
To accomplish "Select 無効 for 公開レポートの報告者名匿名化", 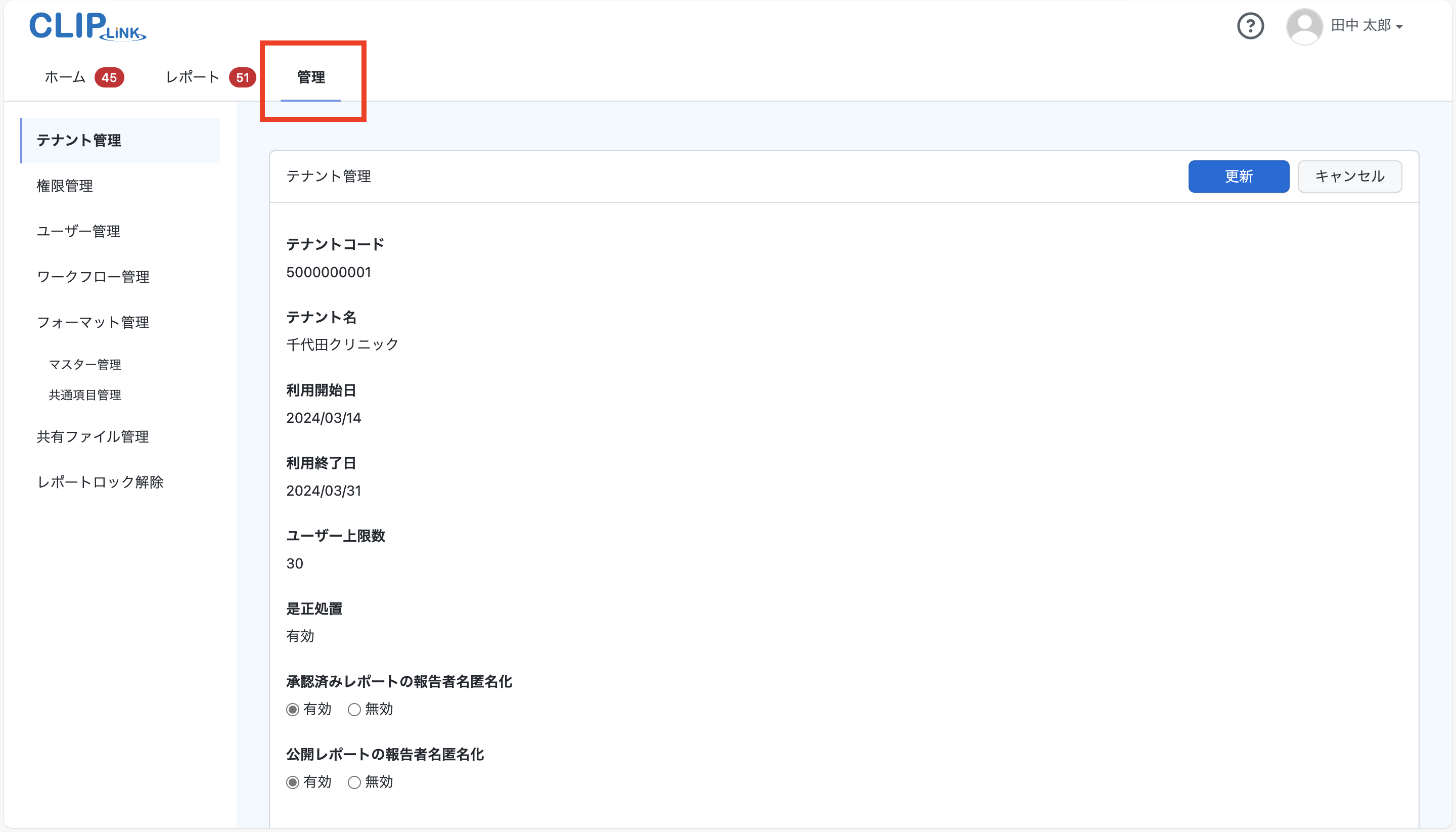I will 354,782.
